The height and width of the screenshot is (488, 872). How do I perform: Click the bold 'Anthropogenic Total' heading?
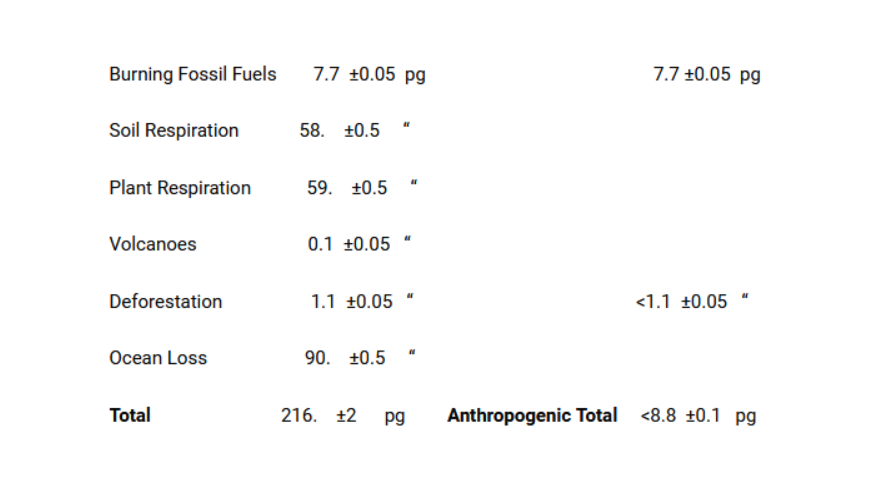(532, 415)
